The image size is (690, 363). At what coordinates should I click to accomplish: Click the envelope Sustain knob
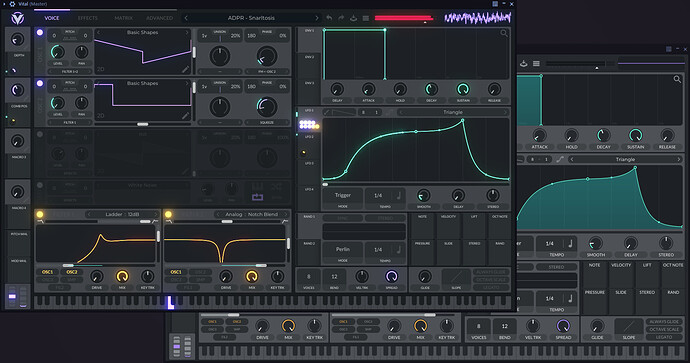[x=462, y=89]
